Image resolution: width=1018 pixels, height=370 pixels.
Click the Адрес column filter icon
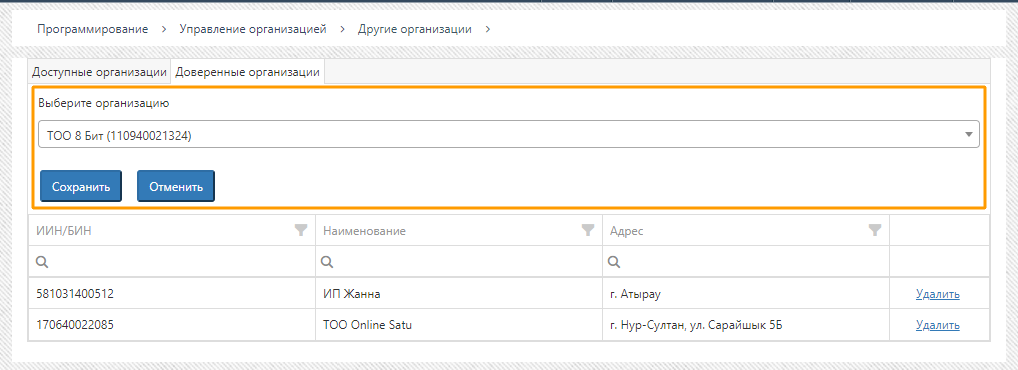(875, 230)
